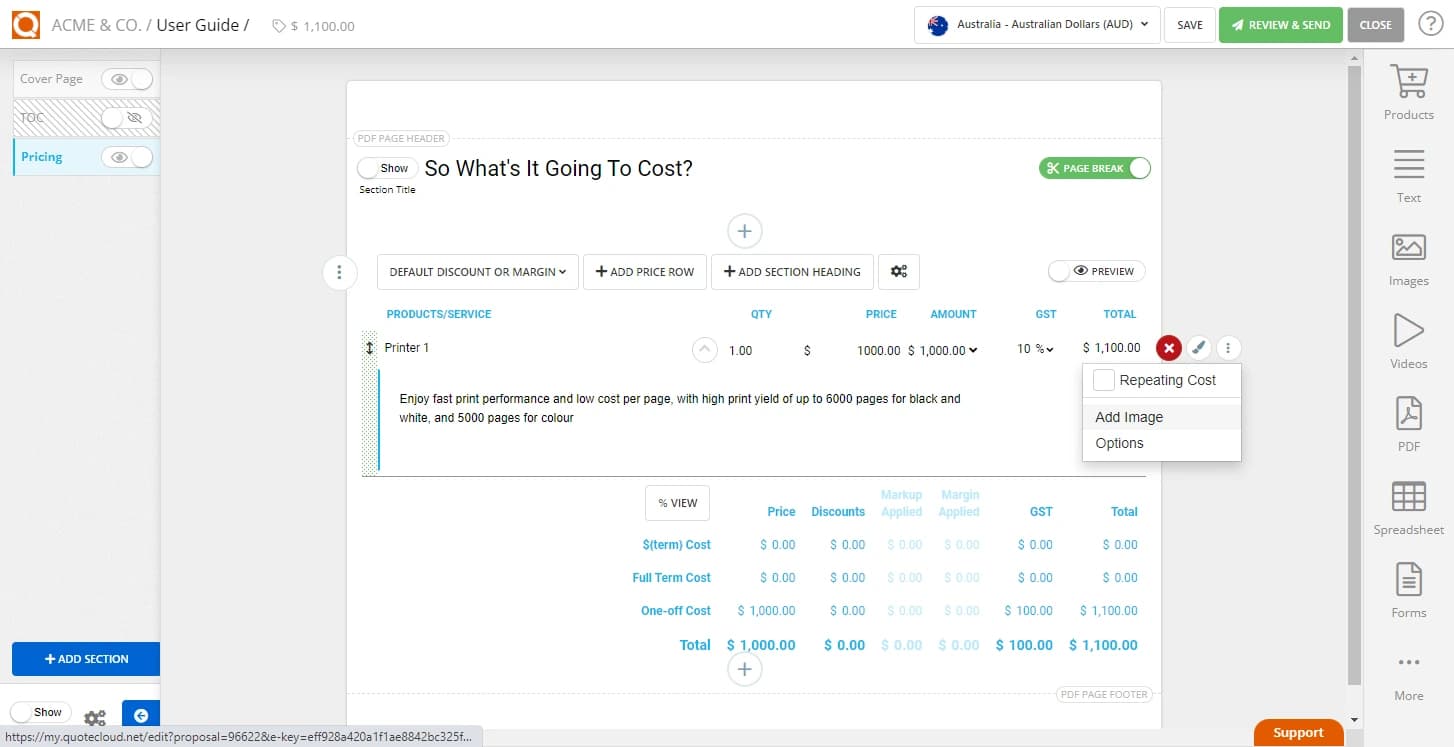Select Add Image from the context menu
Viewport: 1454px width, 747px height.
point(1129,417)
